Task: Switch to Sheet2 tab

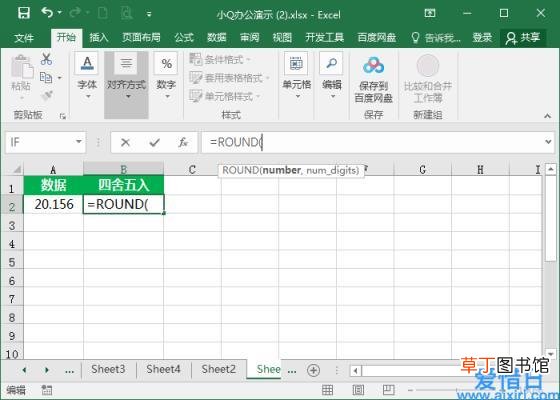Action: tap(219, 369)
